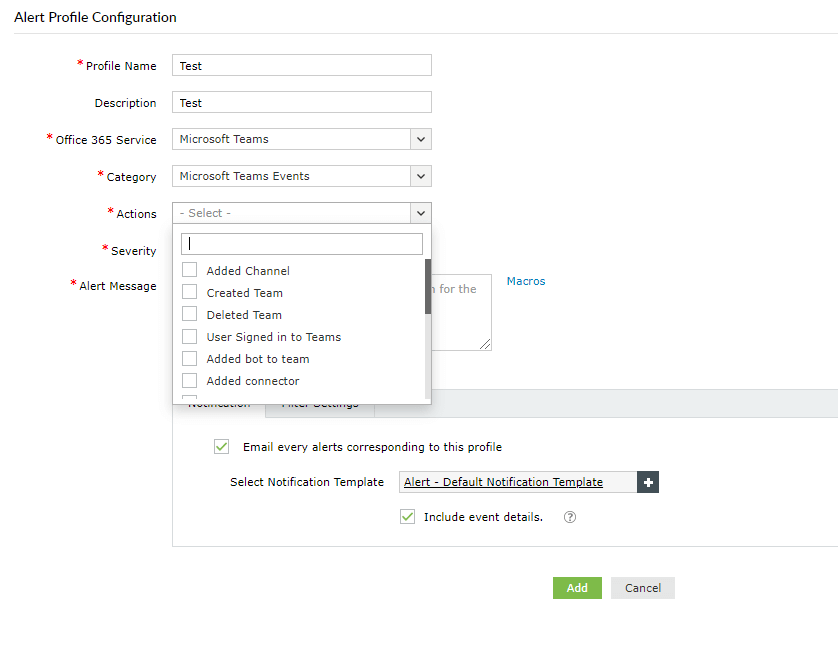
Task: Tick the Deleted Team option
Action: [190, 314]
